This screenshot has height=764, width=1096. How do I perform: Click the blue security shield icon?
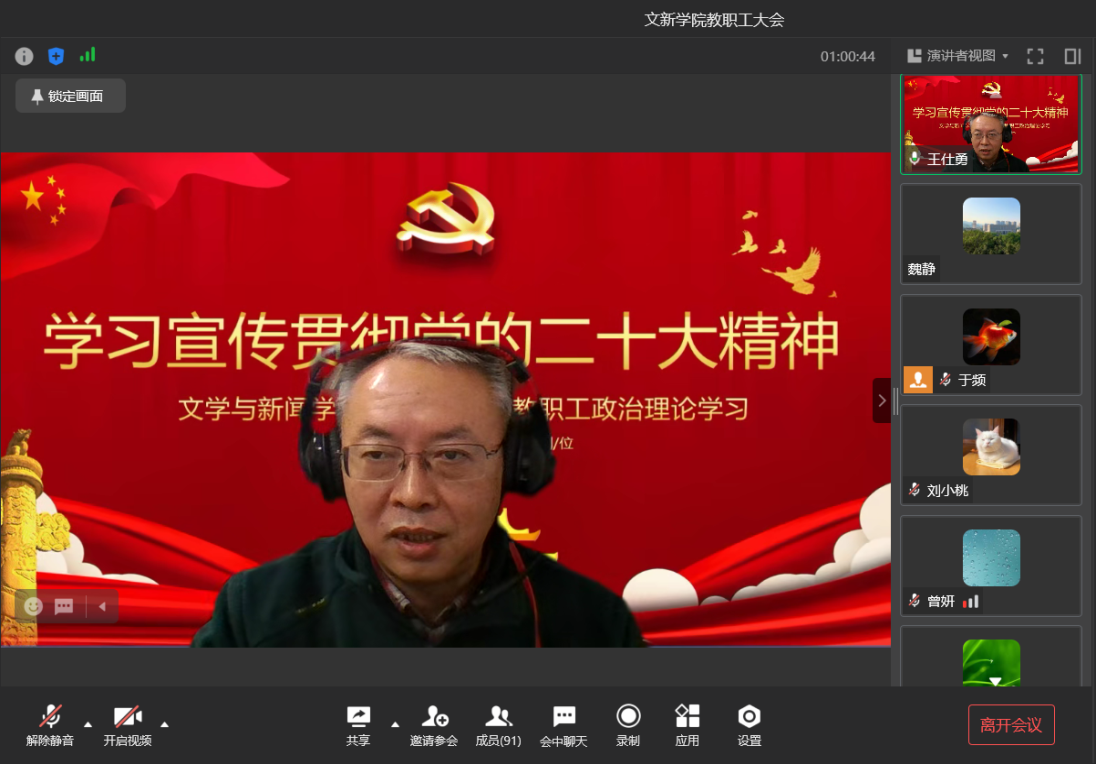coord(56,56)
